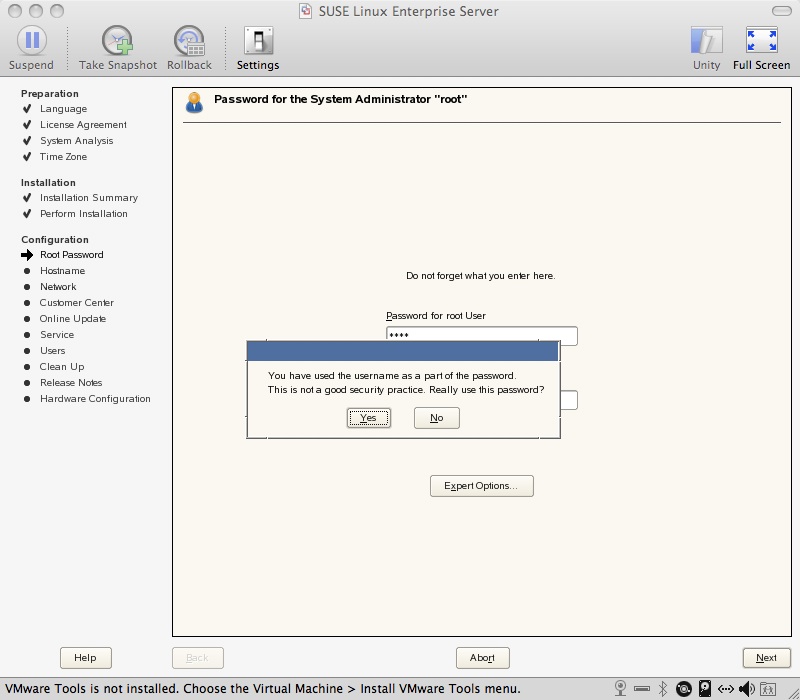Screen dimensions: 800x700
Task: Click the Perform Installation step
Action: coord(84,214)
